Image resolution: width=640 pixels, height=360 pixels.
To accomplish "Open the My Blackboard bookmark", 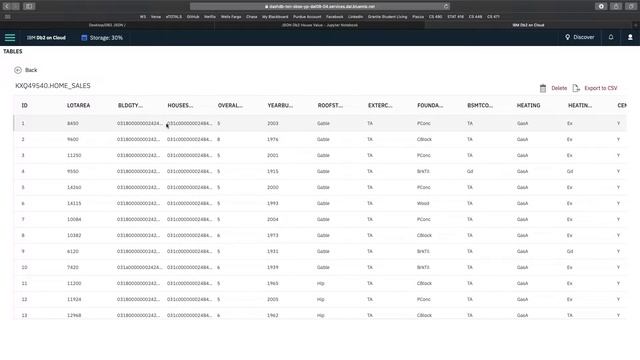I will [x=275, y=17].
